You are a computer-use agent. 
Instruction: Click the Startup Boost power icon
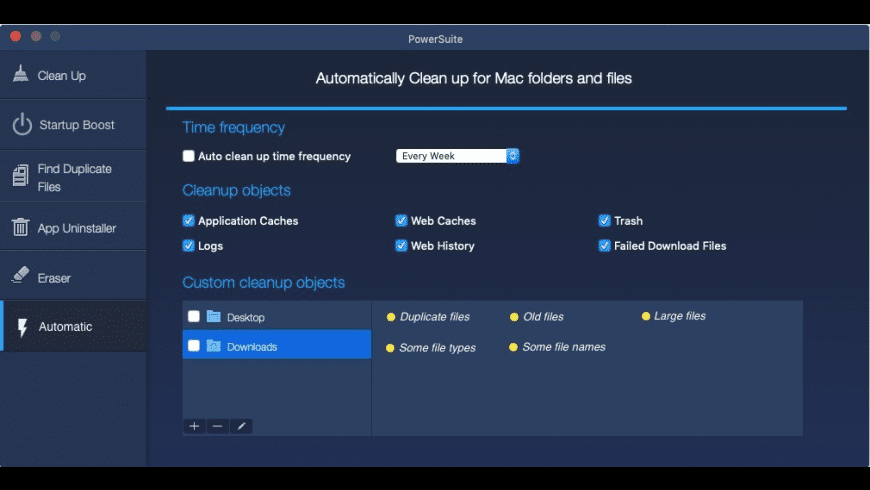coord(22,124)
